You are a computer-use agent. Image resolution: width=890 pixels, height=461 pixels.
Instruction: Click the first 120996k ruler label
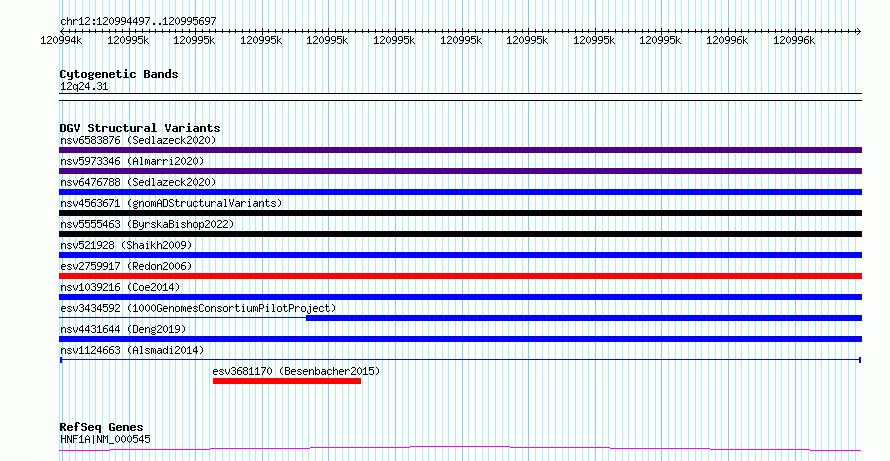727,40
